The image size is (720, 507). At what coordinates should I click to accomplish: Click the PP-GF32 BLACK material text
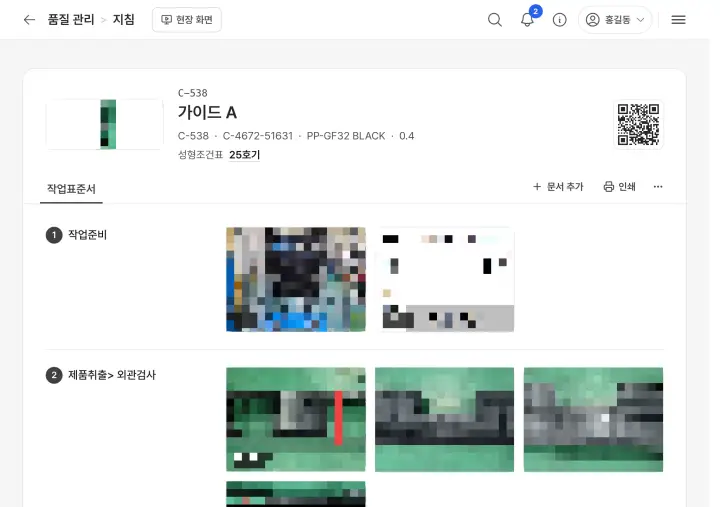tap(346, 136)
